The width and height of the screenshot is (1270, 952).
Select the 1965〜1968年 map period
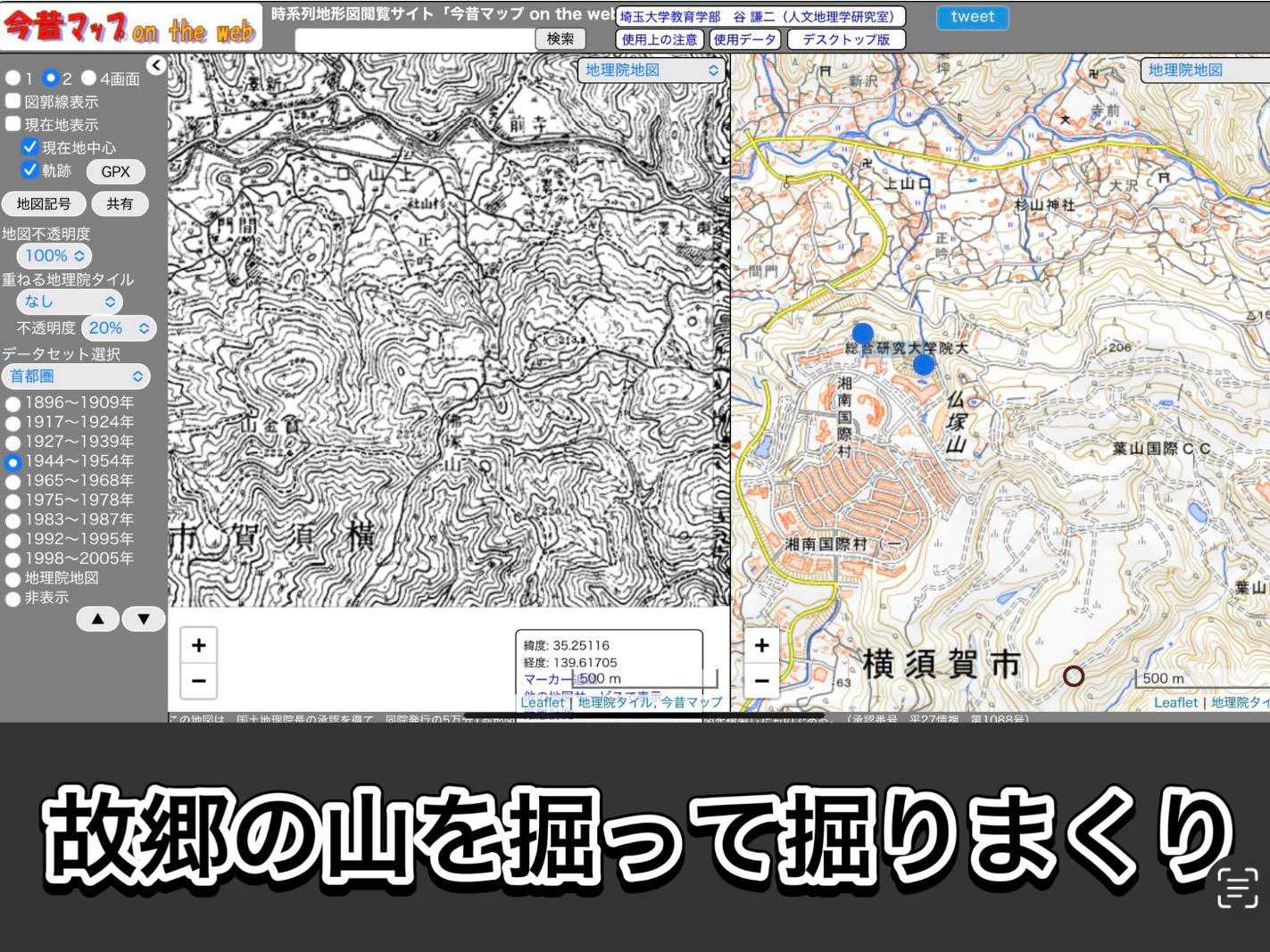13,482
